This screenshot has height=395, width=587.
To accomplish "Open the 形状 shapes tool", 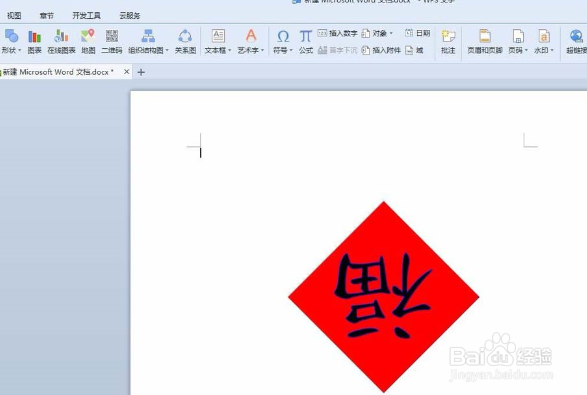I will point(11,41).
